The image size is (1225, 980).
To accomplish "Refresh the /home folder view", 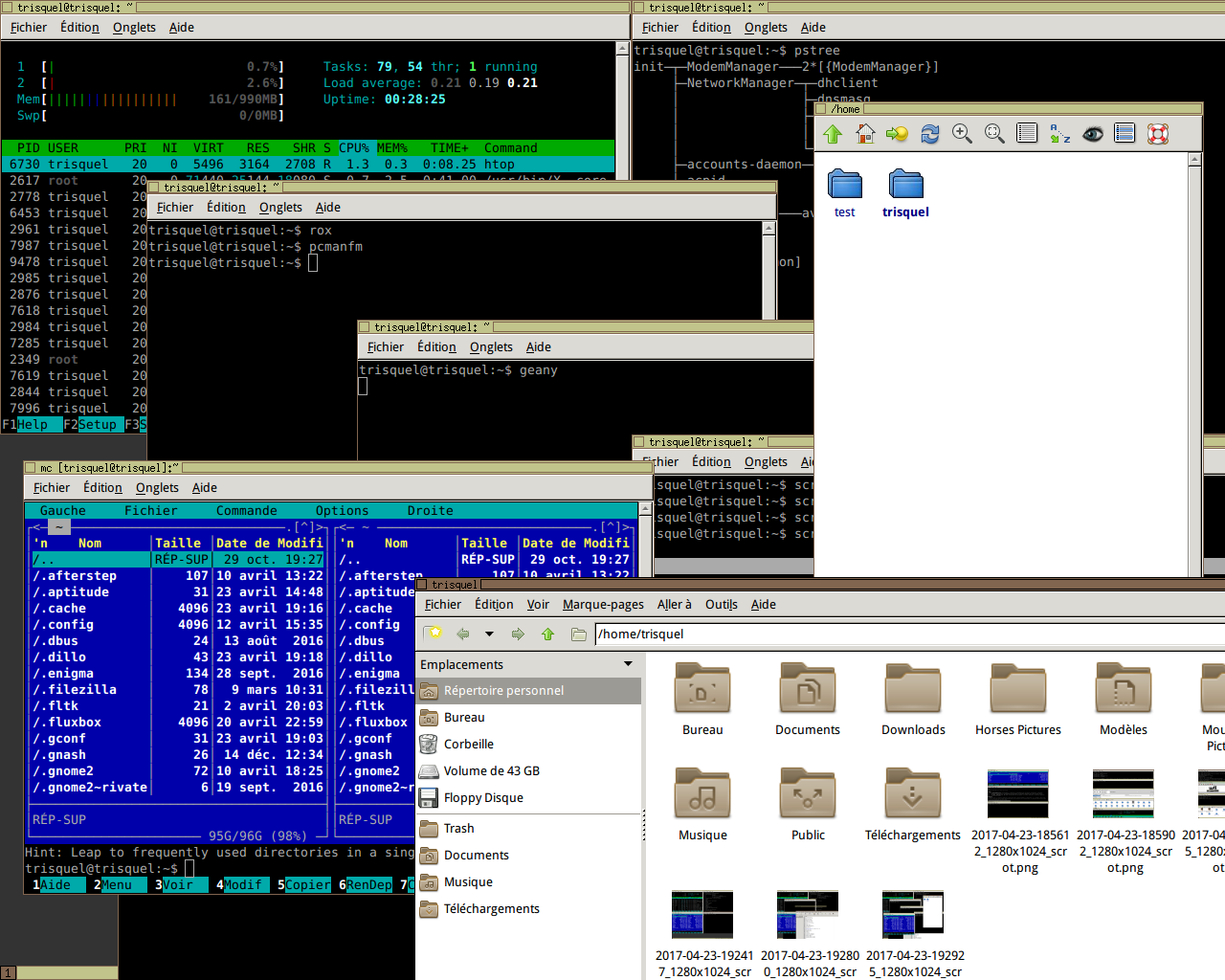I will click(x=929, y=135).
